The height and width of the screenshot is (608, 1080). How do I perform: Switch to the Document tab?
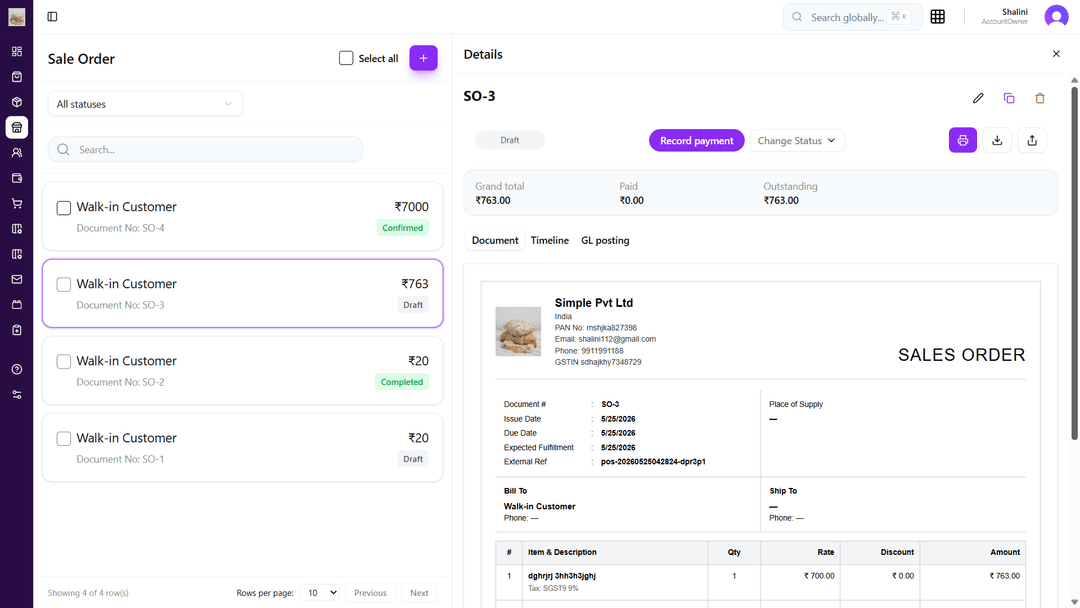[x=495, y=240]
